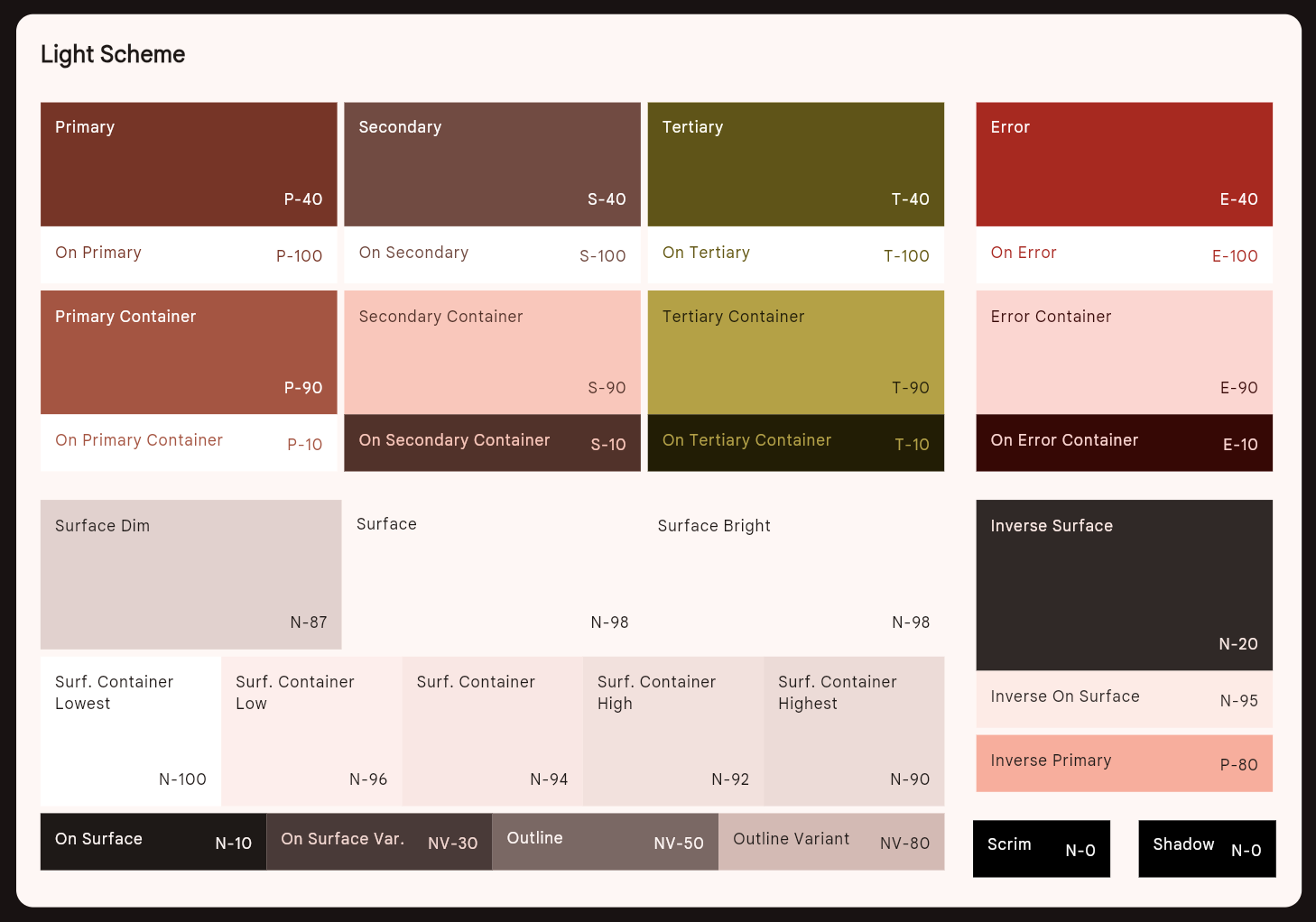Click the Tertiary Container T-90 swatch
The height and width of the screenshot is (922, 1316).
tap(795, 352)
